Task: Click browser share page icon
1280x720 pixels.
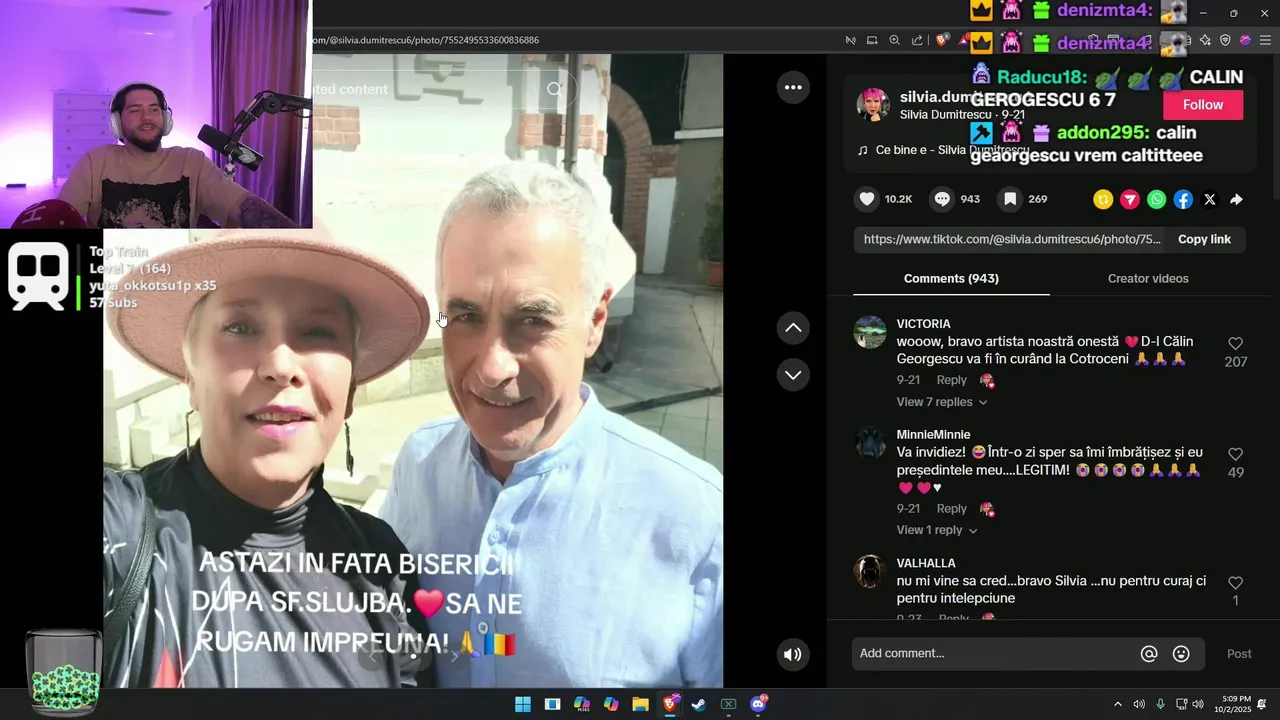Action: point(917,40)
